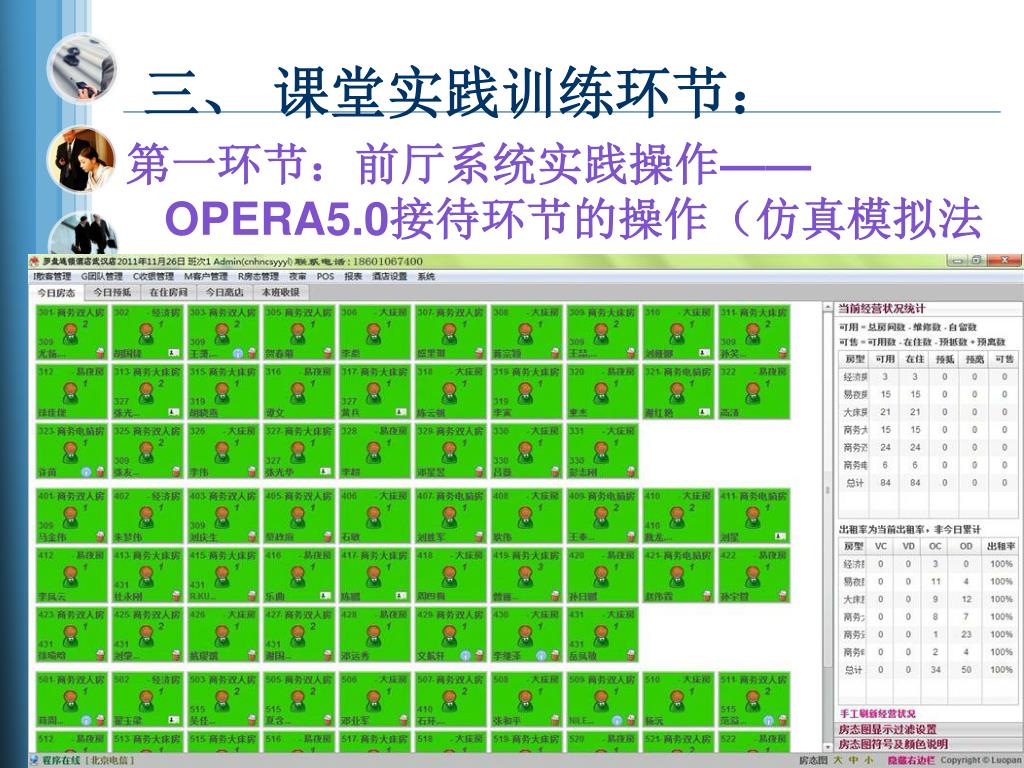Click the OD column header
Viewport: 1024px width, 768px height.
[x=966, y=546]
